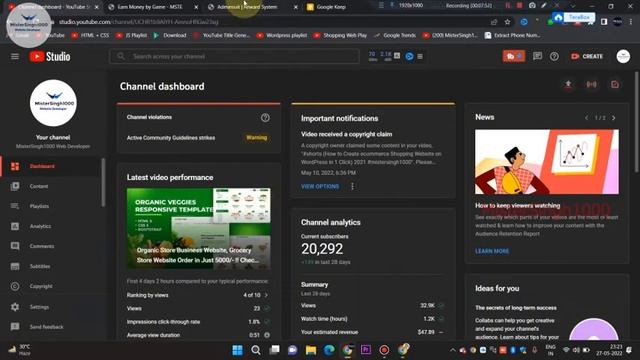
Task: Expand Ranking by views chevron
Action: pyautogui.click(x=267, y=295)
